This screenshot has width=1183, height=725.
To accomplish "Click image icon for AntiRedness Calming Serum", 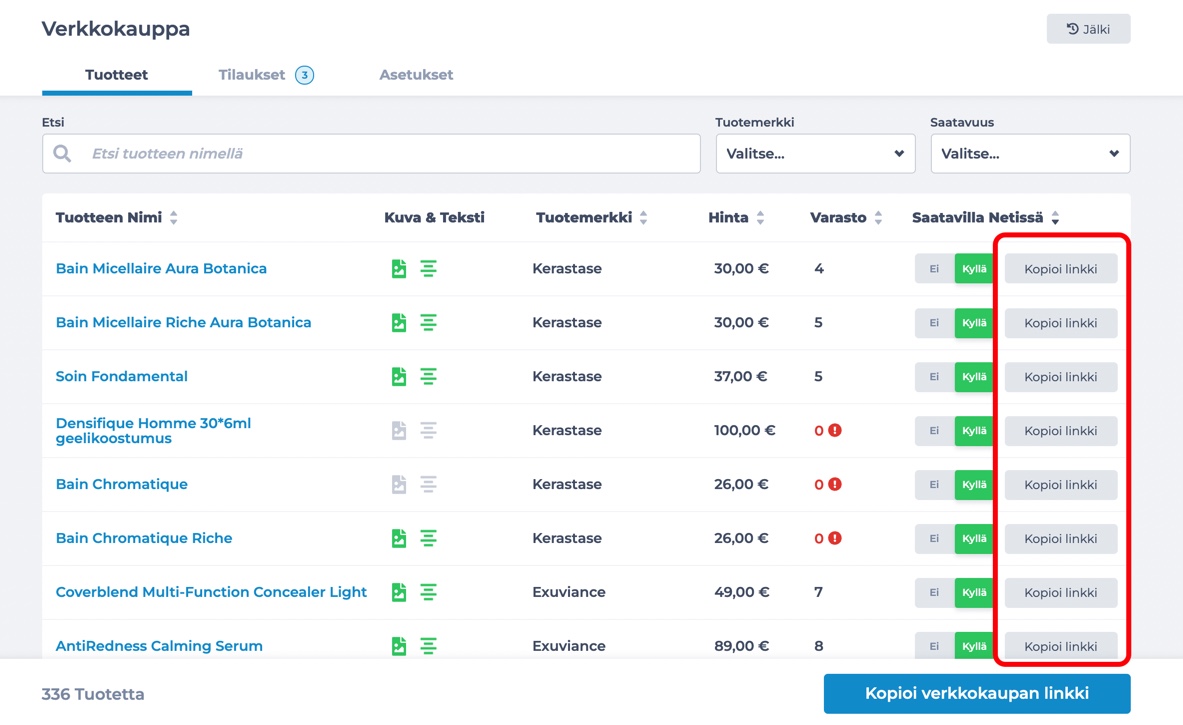I will pos(399,646).
